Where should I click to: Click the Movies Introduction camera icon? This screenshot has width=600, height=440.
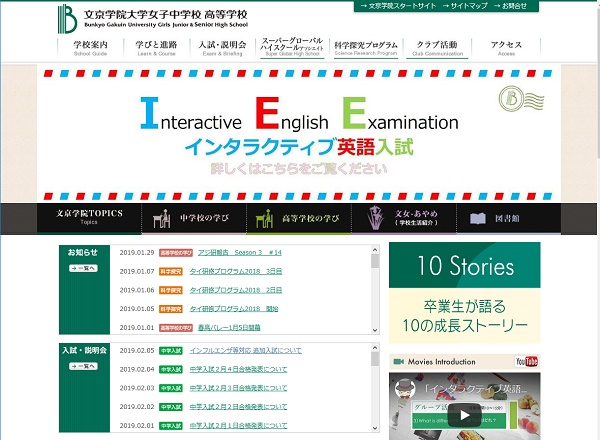398,361
